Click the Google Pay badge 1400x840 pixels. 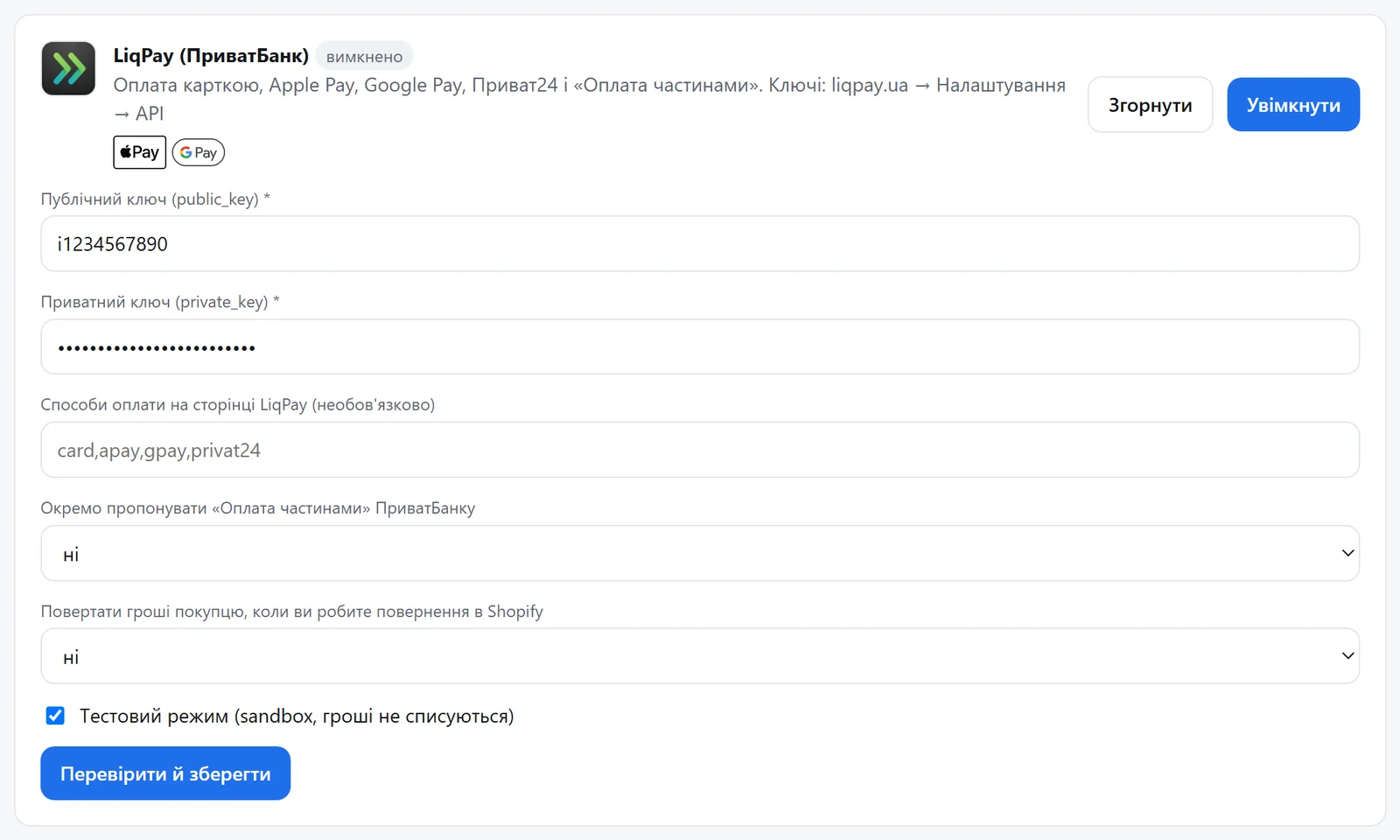point(199,152)
